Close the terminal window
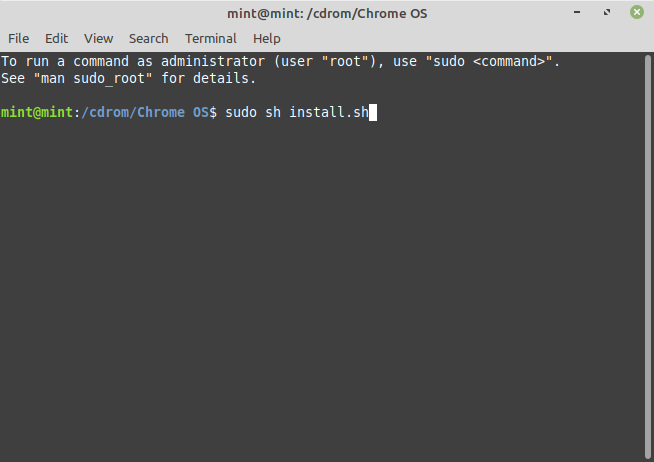654x462 pixels. pyautogui.click(x=635, y=14)
